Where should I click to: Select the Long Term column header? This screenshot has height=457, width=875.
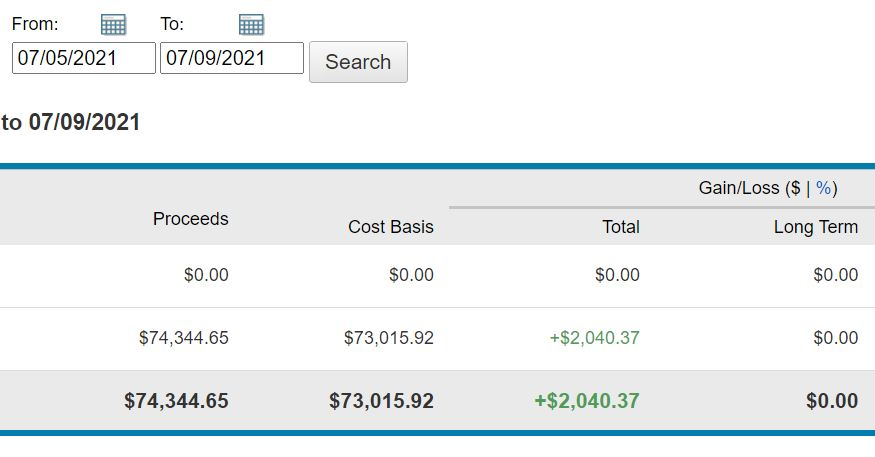click(815, 227)
